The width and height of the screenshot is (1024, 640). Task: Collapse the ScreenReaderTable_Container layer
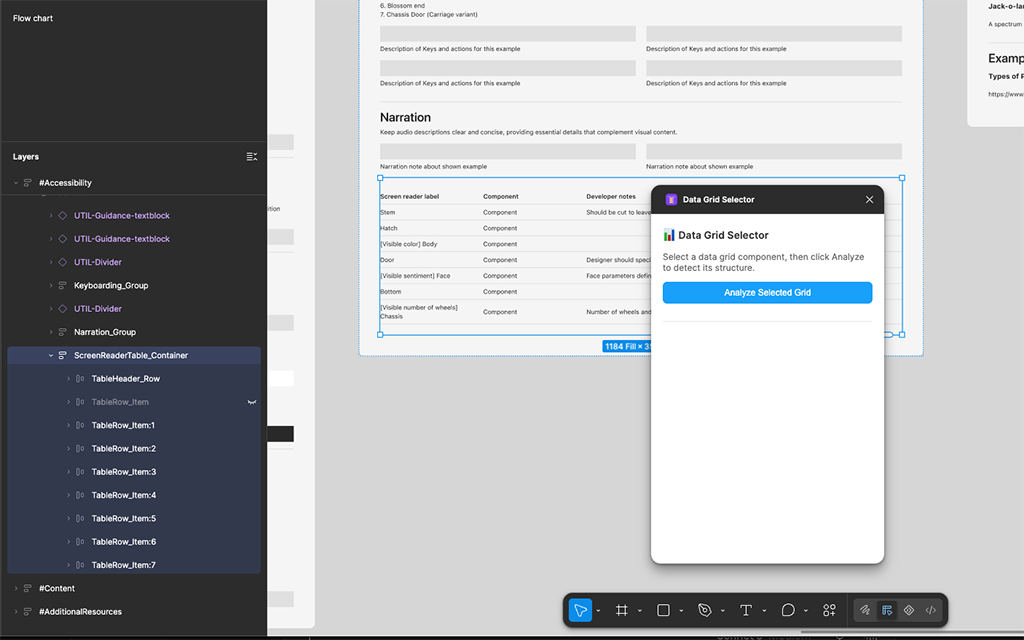[51, 355]
